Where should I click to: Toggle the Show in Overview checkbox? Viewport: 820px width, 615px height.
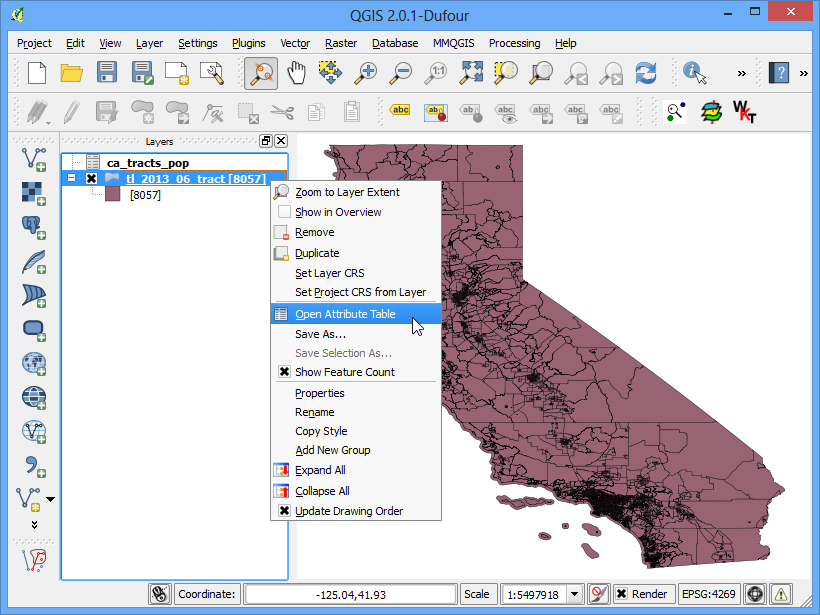[x=284, y=212]
